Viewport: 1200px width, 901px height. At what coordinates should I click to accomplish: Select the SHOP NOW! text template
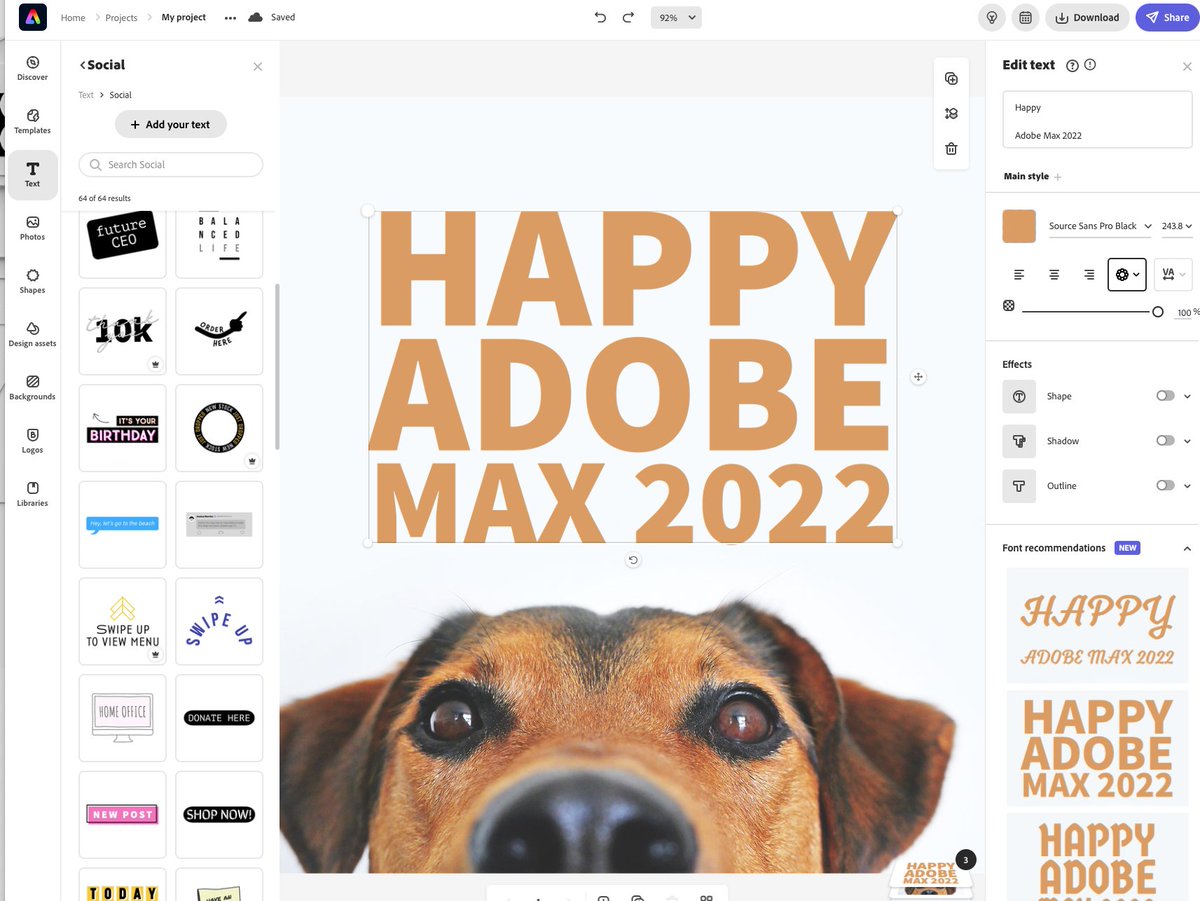[x=219, y=815]
